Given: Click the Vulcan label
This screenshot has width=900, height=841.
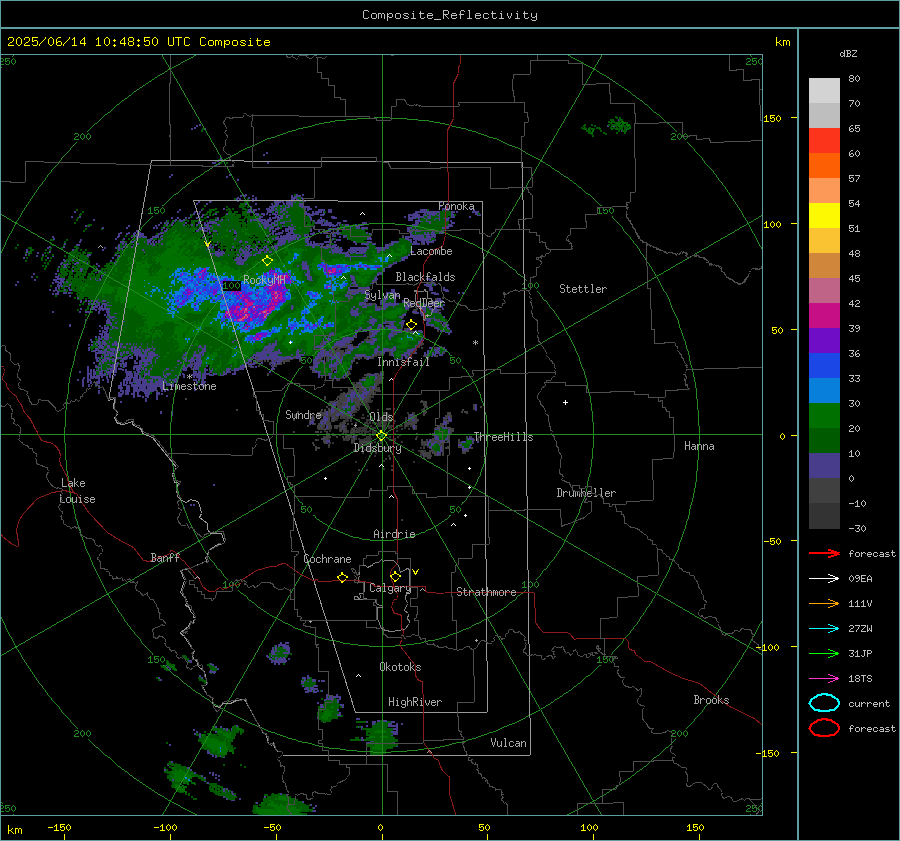Looking at the screenshot, I should tap(508, 743).
